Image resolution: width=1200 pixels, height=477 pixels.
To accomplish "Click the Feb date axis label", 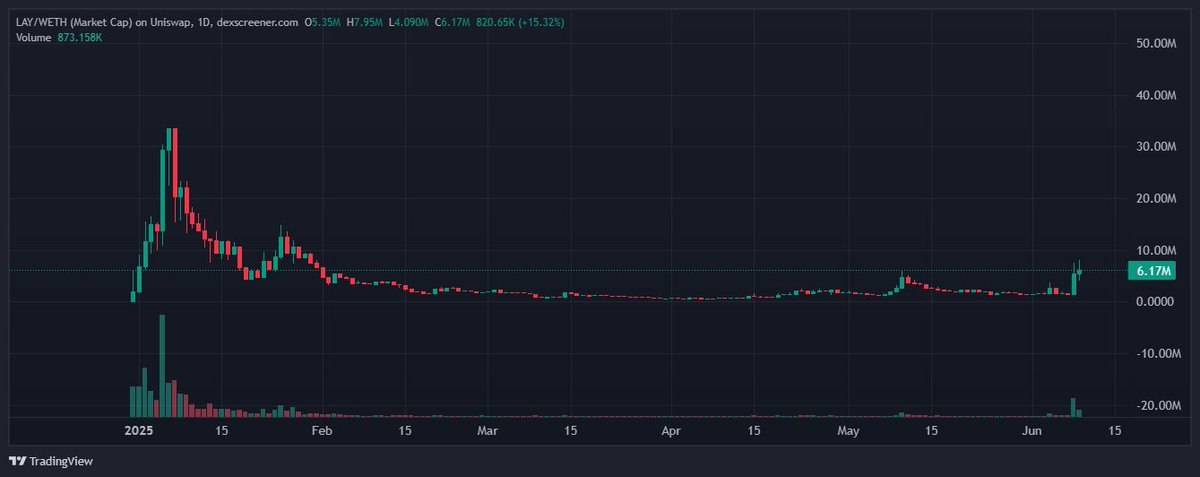I will pos(322,431).
